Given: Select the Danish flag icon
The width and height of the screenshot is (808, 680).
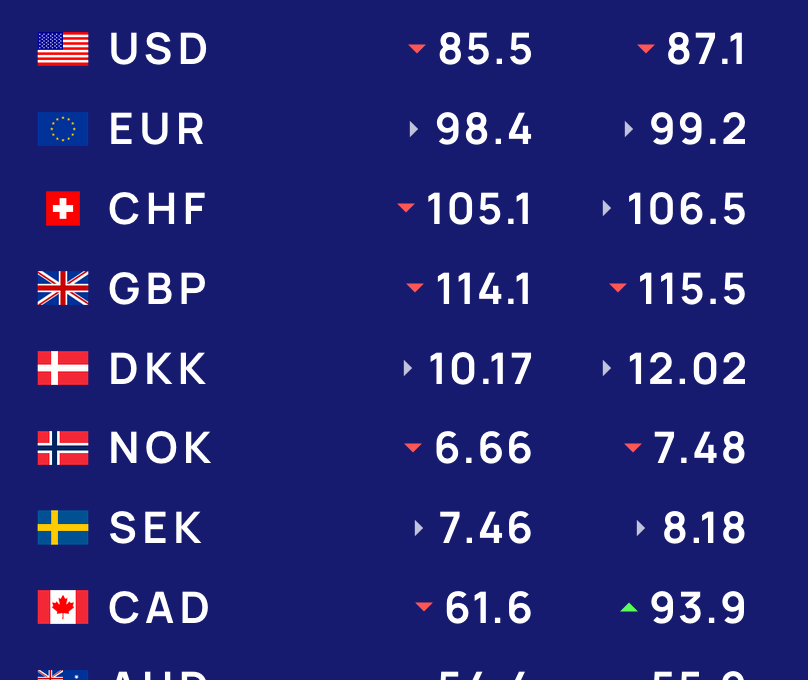Looking at the screenshot, I should coord(63,368).
